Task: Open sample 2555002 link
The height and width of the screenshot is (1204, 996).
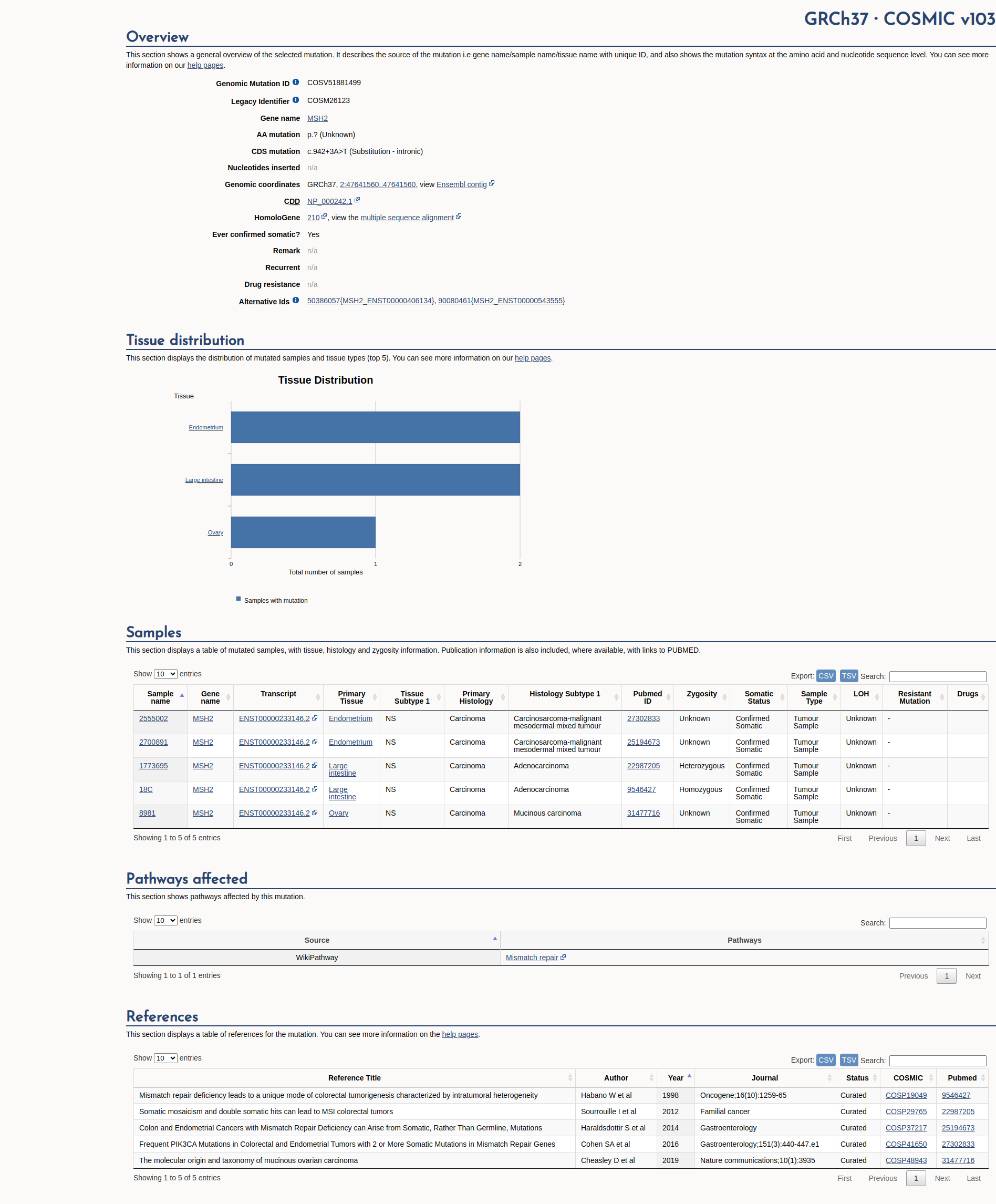Action: pyautogui.click(x=153, y=718)
